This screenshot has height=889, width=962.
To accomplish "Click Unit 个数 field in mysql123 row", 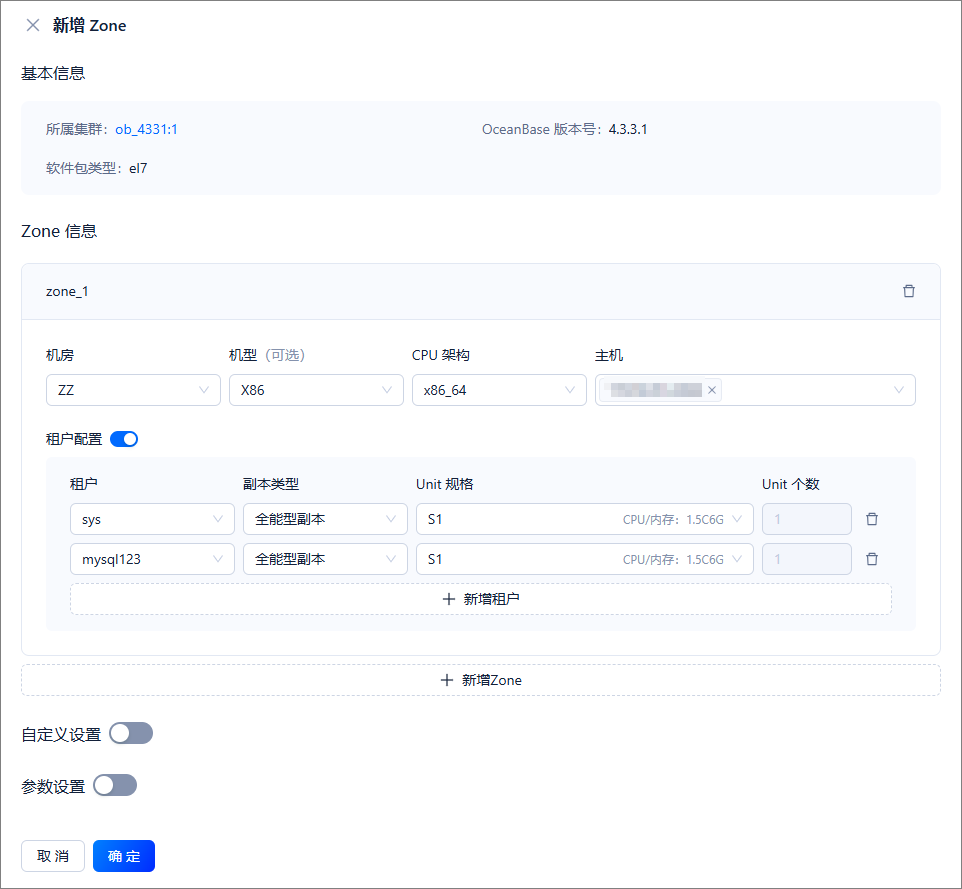I will tap(807, 559).
